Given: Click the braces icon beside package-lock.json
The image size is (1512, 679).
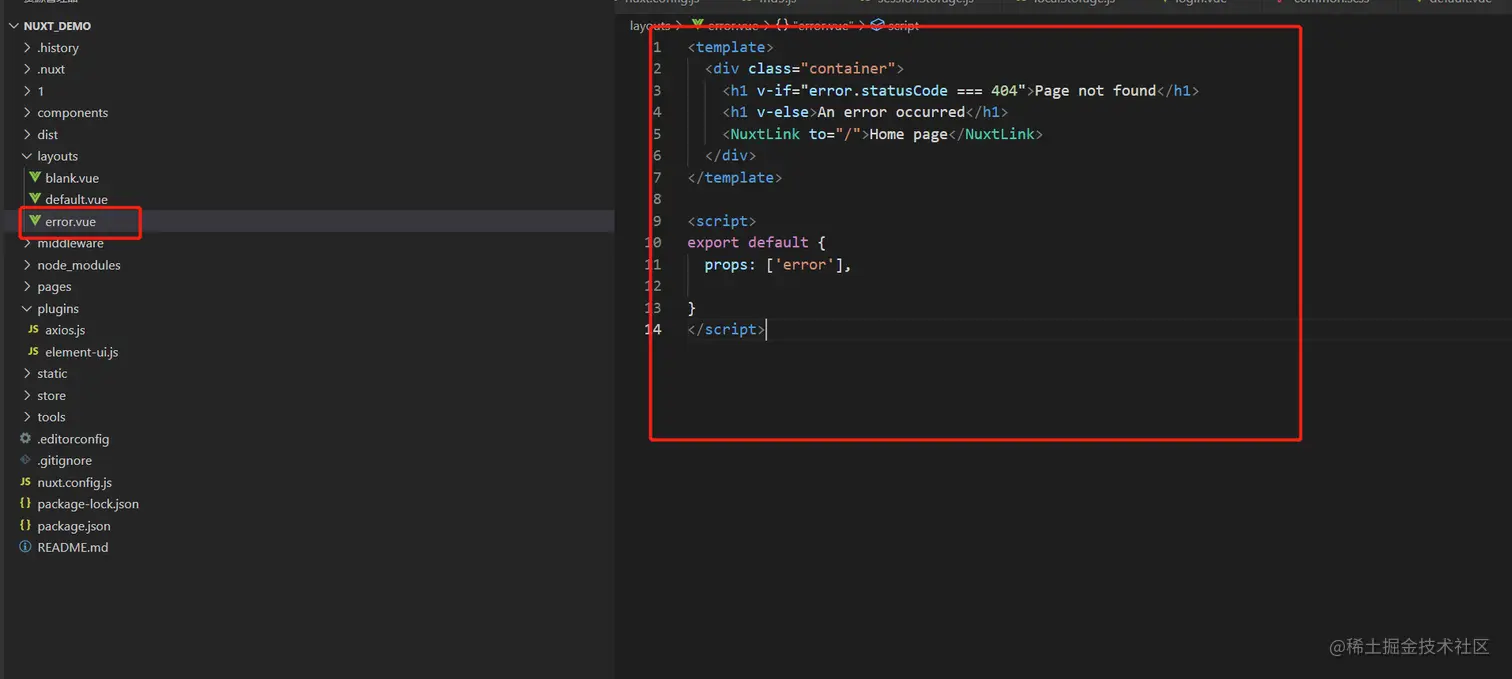Looking at the screenshot, I should [x=26, y=504].
